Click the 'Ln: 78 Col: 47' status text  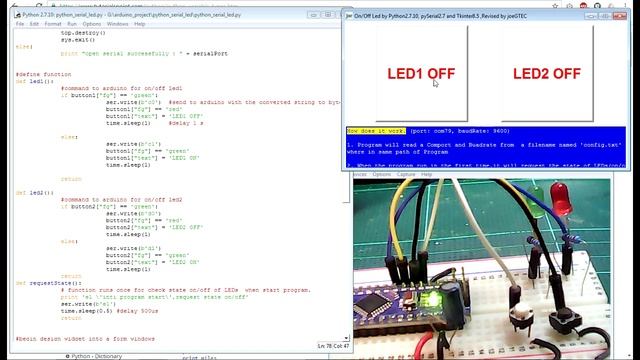333,346
